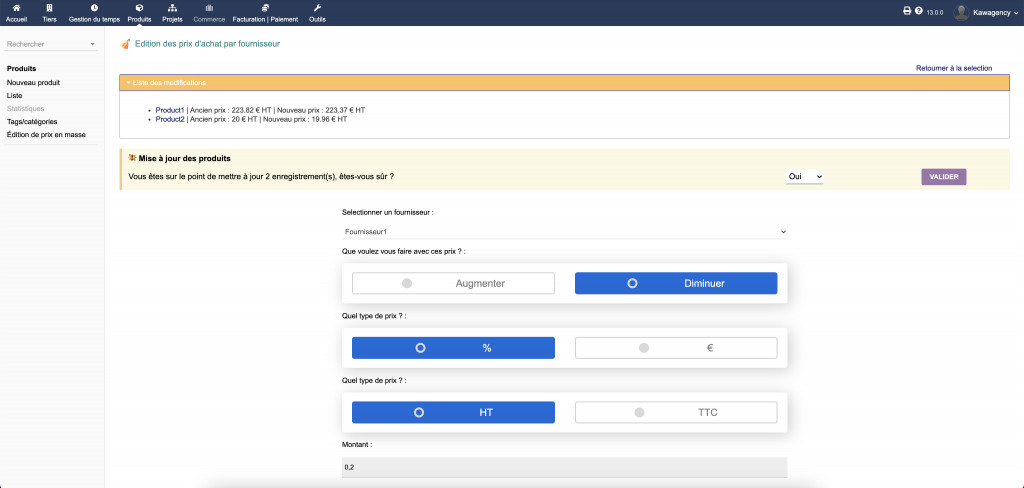Open Facturation | Paiement module icon
The image size is (1024, 488).
click(x=265, y=8)
